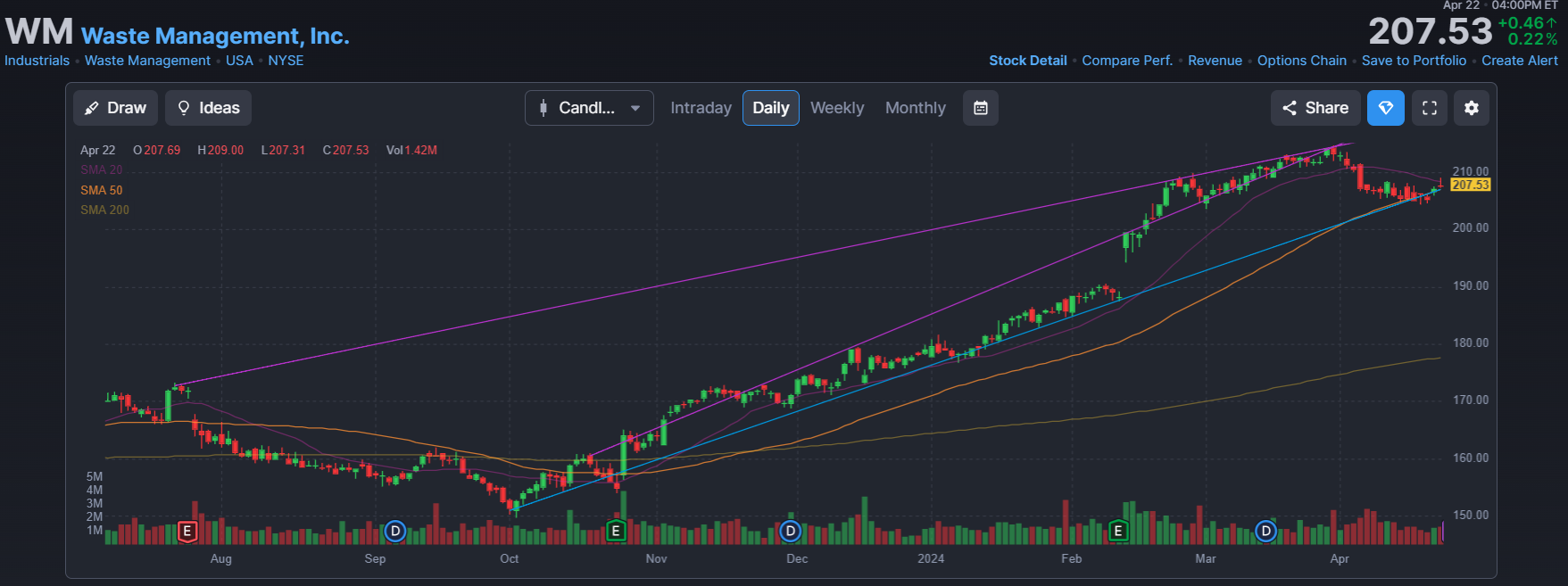Click the green earnings marker before November
This screenshot has width=1568, height=586.
click(x=615, y=532)
